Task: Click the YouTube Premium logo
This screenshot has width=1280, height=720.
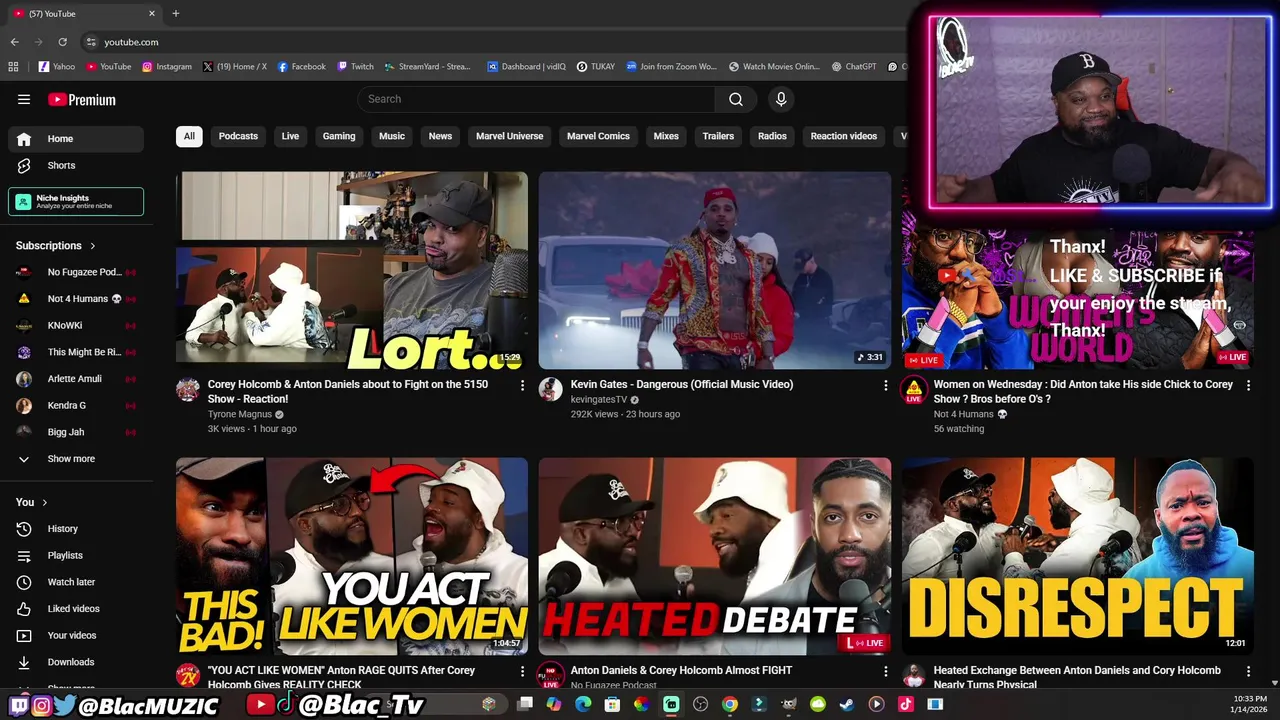Action: (82, 99)
